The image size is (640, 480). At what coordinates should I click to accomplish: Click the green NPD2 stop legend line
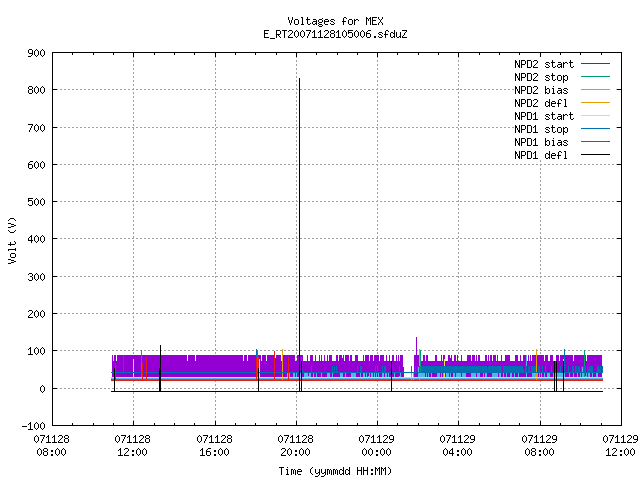pos(596,77)
